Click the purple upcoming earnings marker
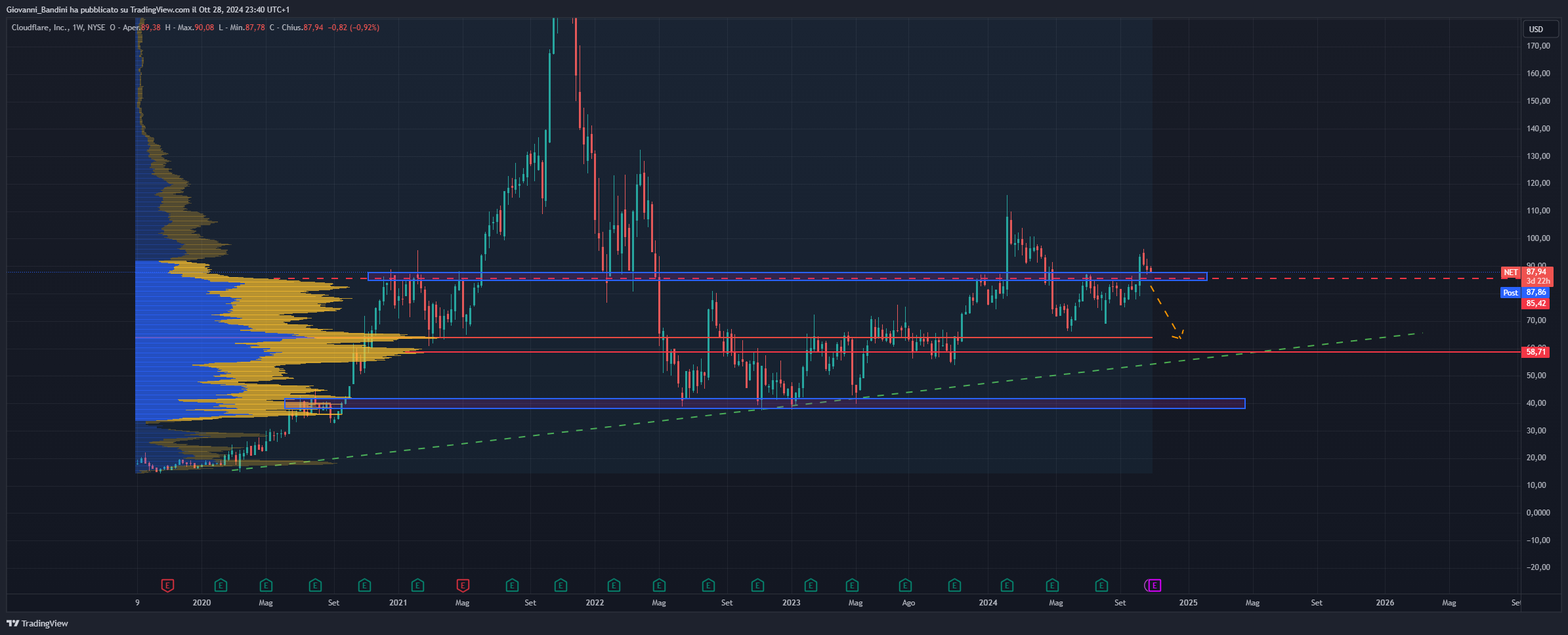Image resolution: width=1568 pixels, height=635 pixels. point(1154,585)
